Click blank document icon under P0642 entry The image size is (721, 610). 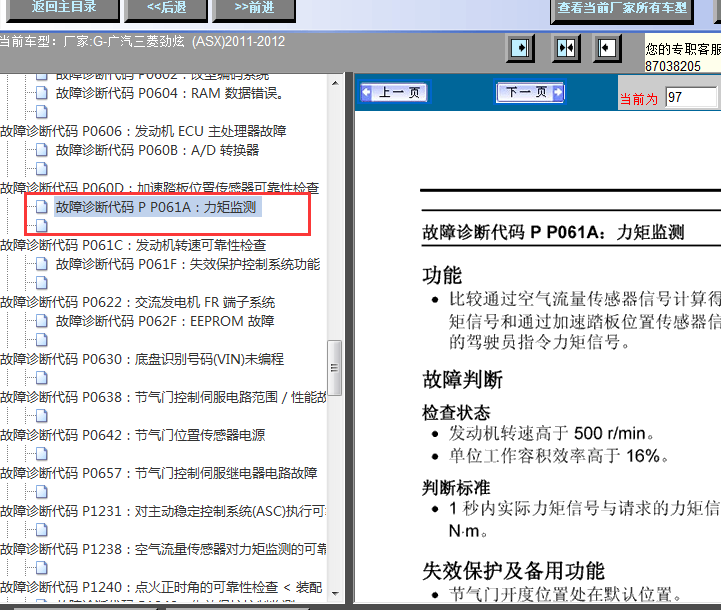coord(42,455)
